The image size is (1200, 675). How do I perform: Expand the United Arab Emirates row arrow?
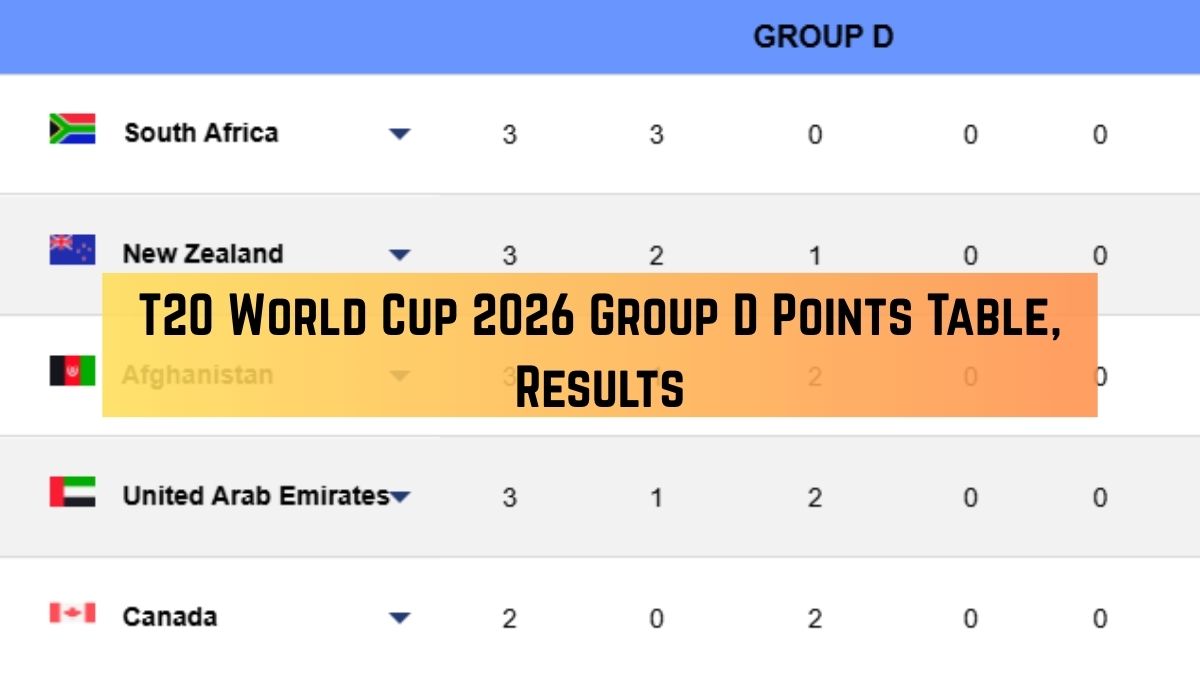[400, 497]
